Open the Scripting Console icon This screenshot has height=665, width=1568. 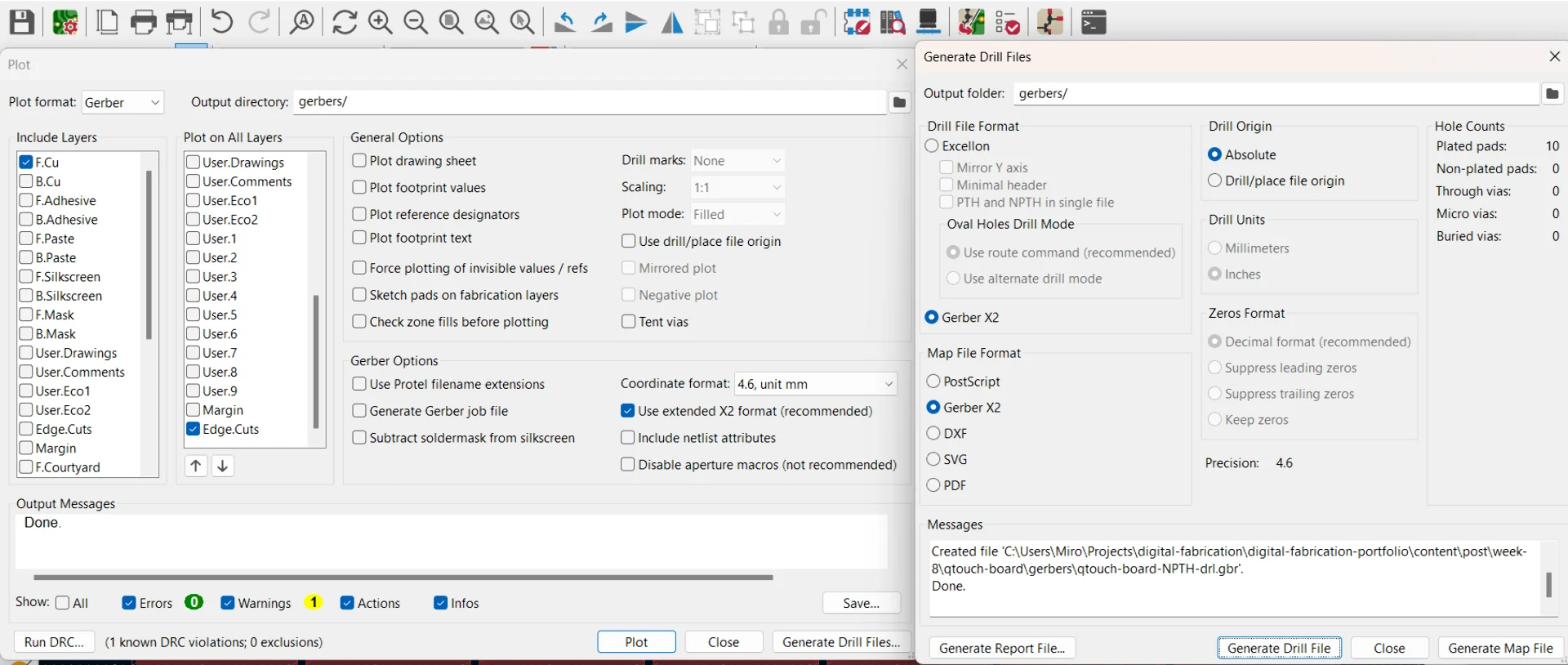click(x=1094, y=22)
